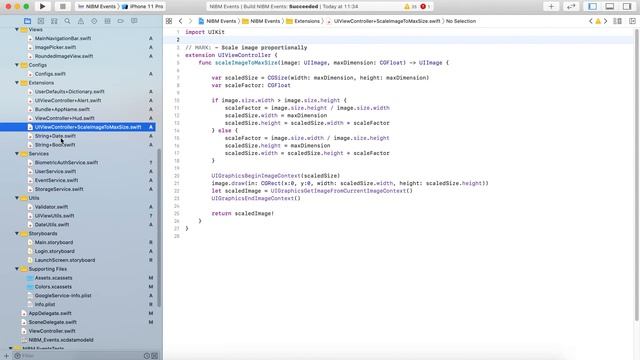The width and height of the screenshot is (640, 360).
Task: Click the editor vertical scrollbar
Action: [x=638, y=176]
